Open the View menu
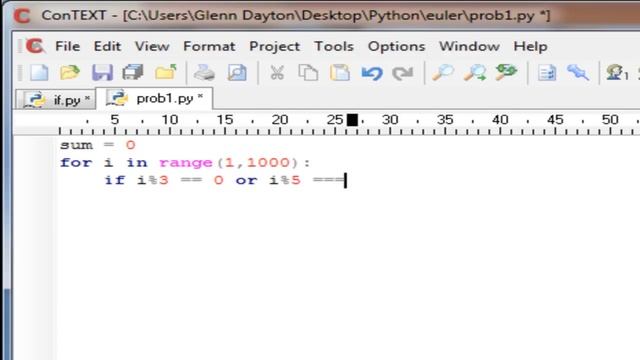The image size is (640, 360). click(x=152, y=46)
